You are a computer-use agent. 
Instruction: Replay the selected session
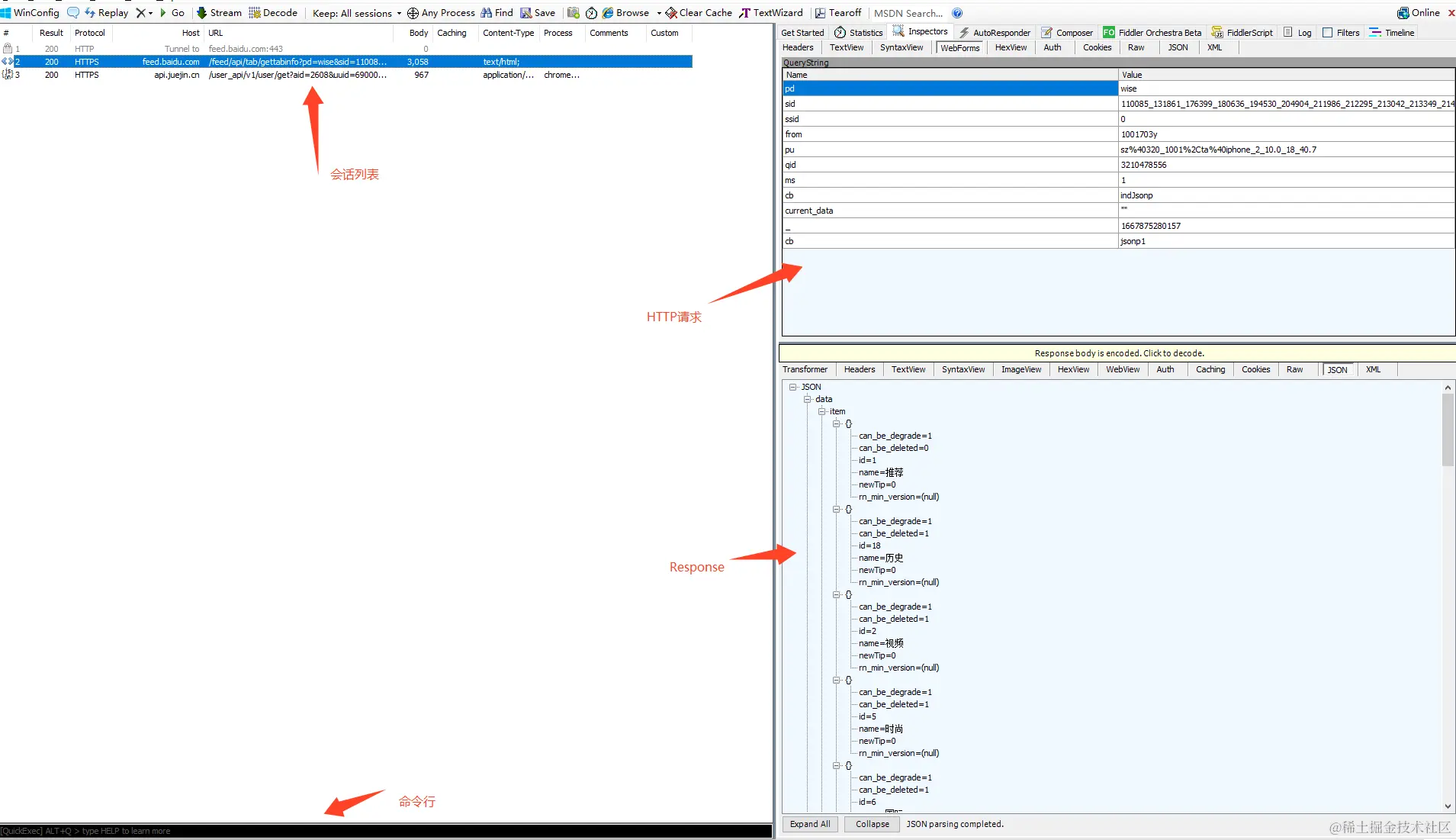point(107,12)
